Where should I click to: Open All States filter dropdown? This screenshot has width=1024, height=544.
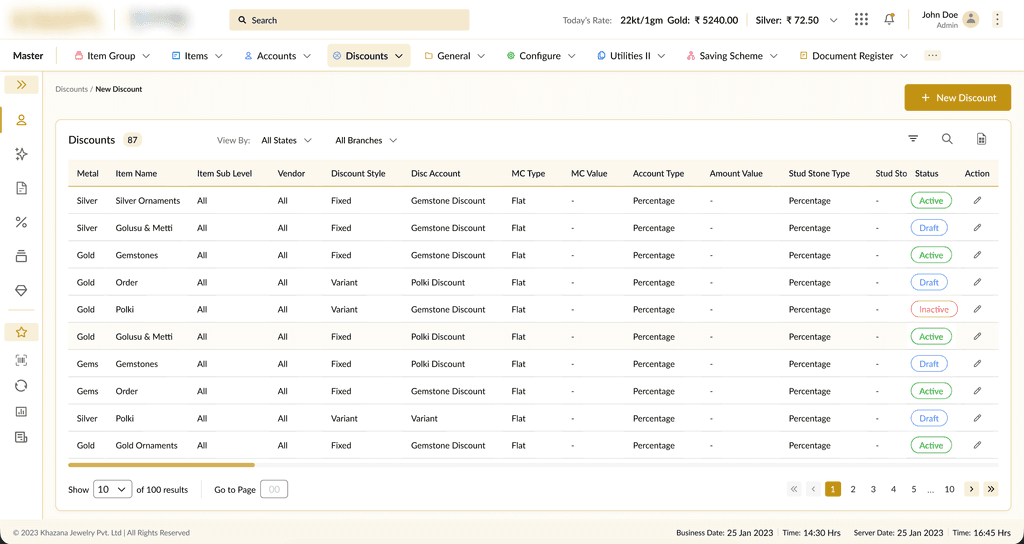(286, 140)
